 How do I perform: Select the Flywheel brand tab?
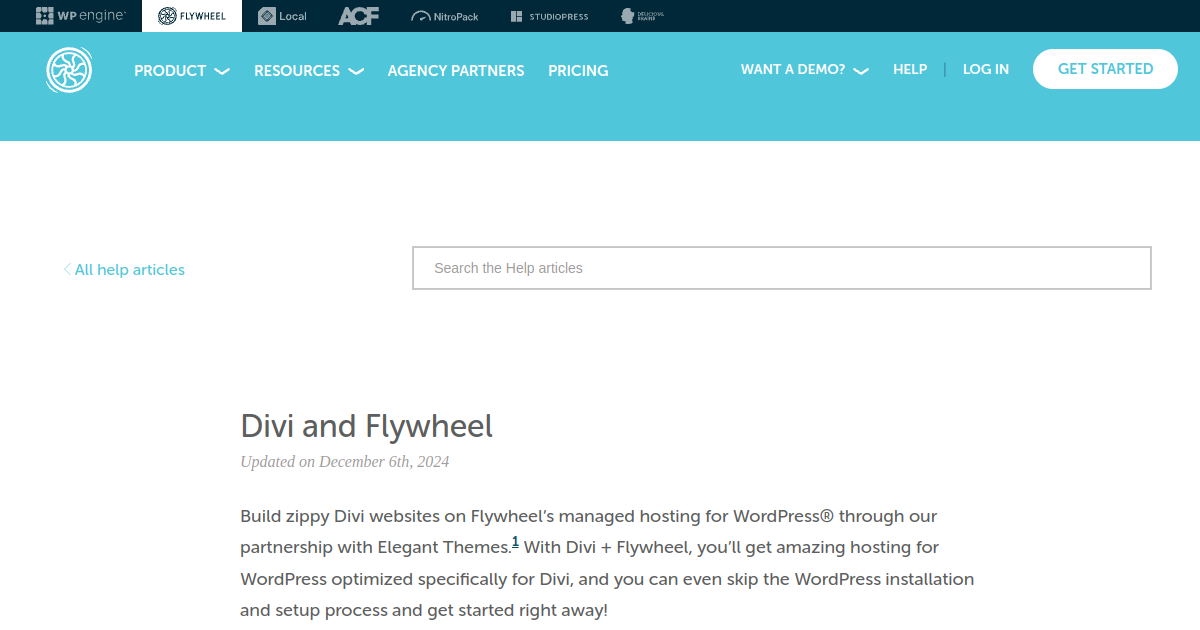(x=191, y=16)
